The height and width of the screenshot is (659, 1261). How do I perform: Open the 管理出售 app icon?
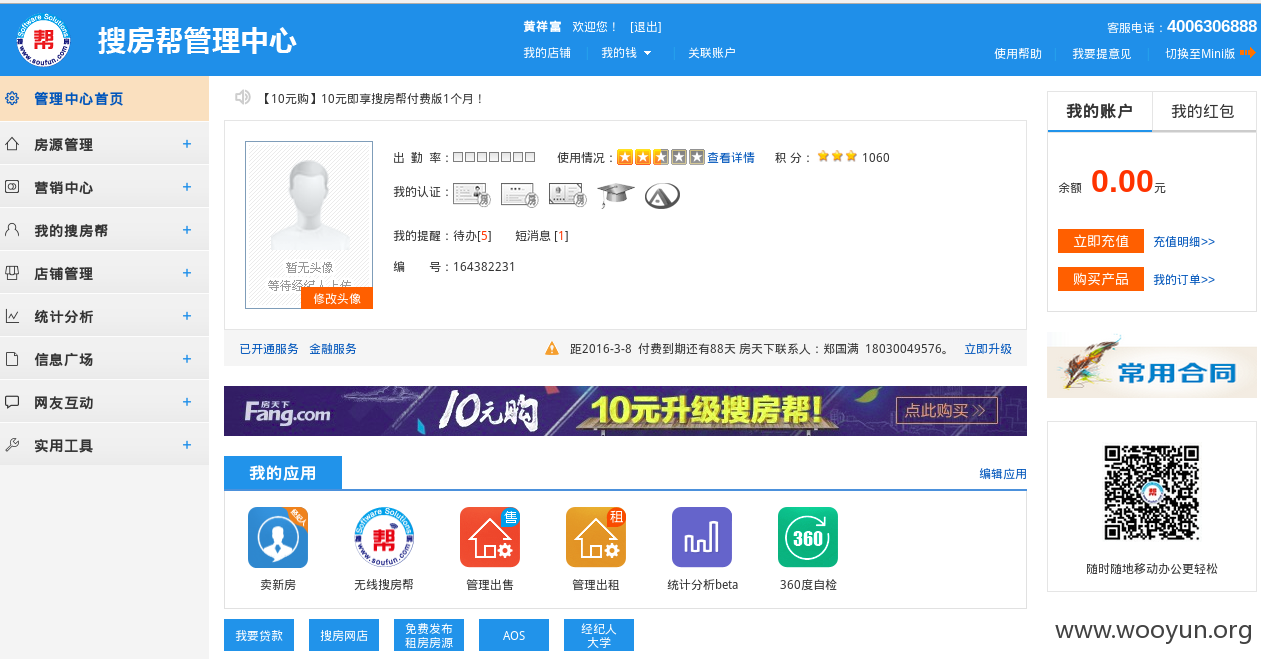pyautogui.click(x=490, y=537)
